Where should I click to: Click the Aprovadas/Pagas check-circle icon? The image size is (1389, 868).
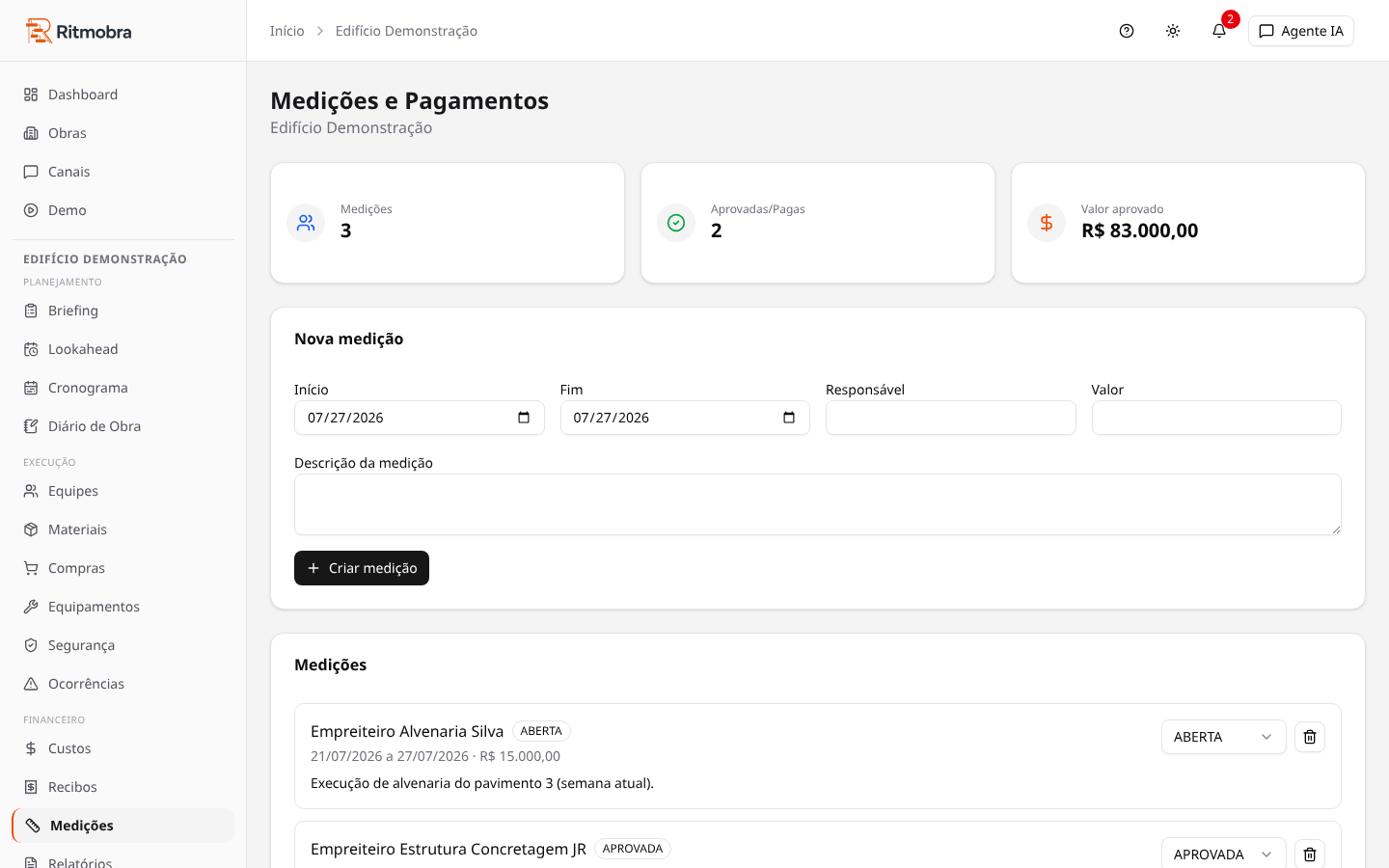tap(676, 223)
